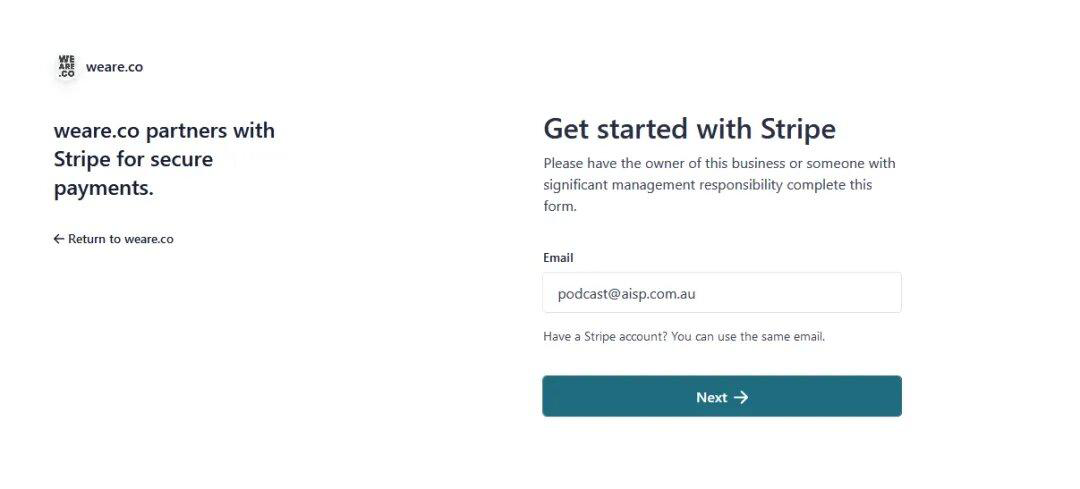Focus the Email input field

click(x=722, y=293)
